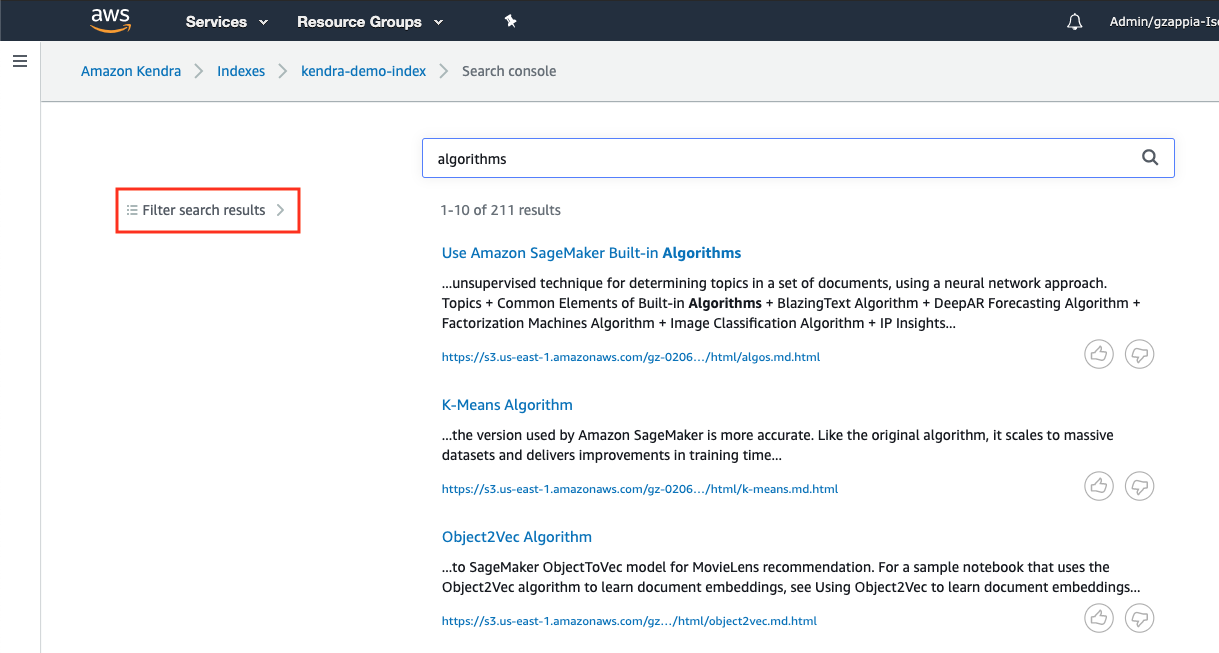
Task: Thumbs down the SageMaker Built-in Algorithms result
Action: [1140, 354]
